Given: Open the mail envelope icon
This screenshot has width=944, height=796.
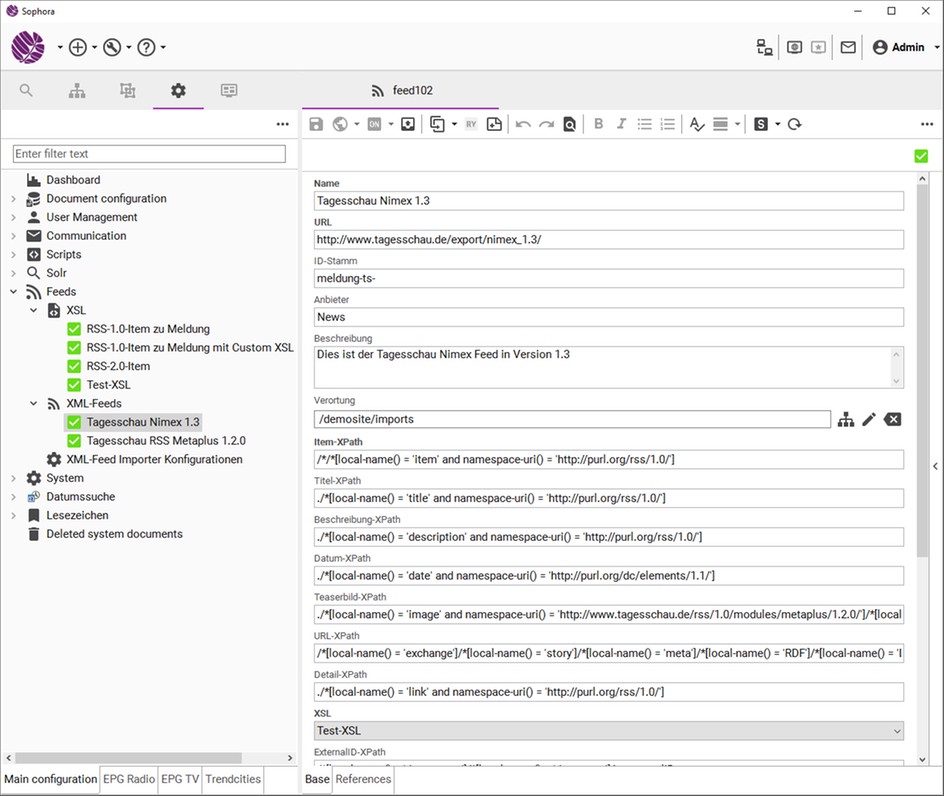Looking at the screenshot, I should coord(848,47).
